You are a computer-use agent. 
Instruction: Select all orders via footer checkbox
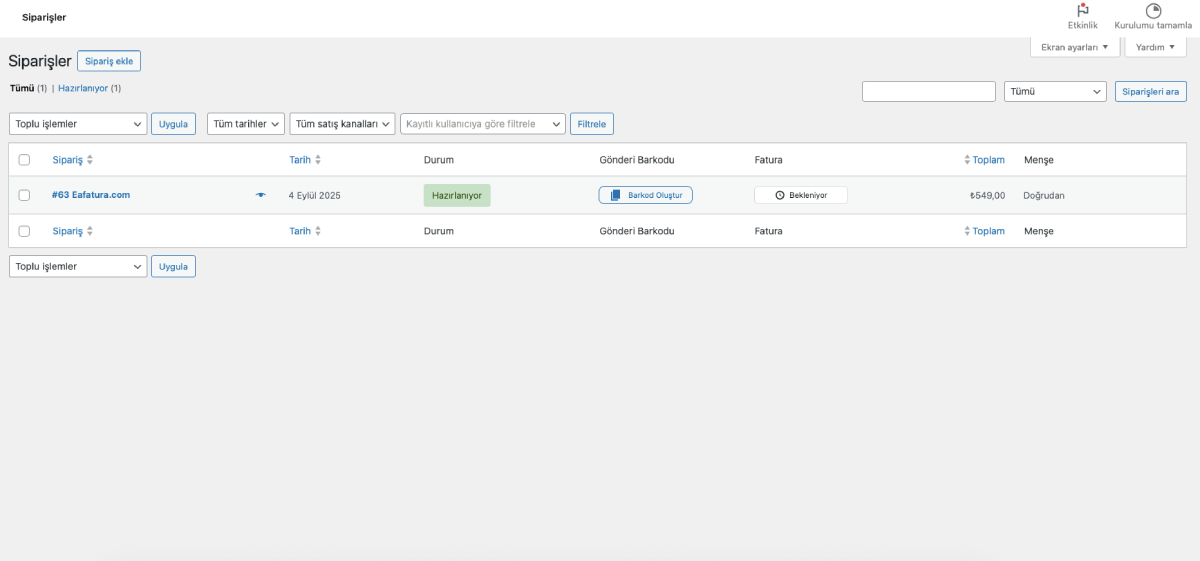[24, 231]
